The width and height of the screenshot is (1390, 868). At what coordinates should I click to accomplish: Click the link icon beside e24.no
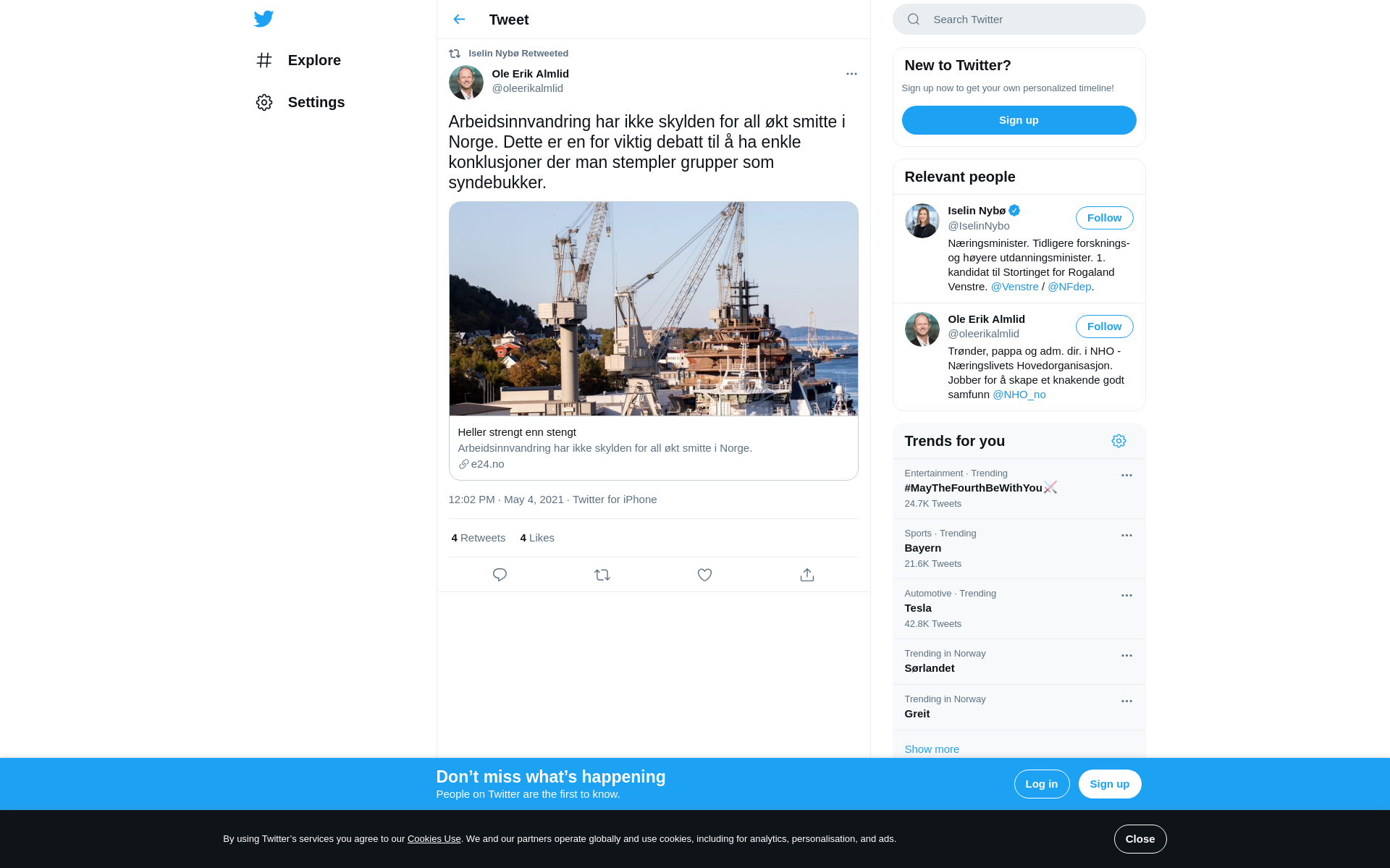pos(463,464)
